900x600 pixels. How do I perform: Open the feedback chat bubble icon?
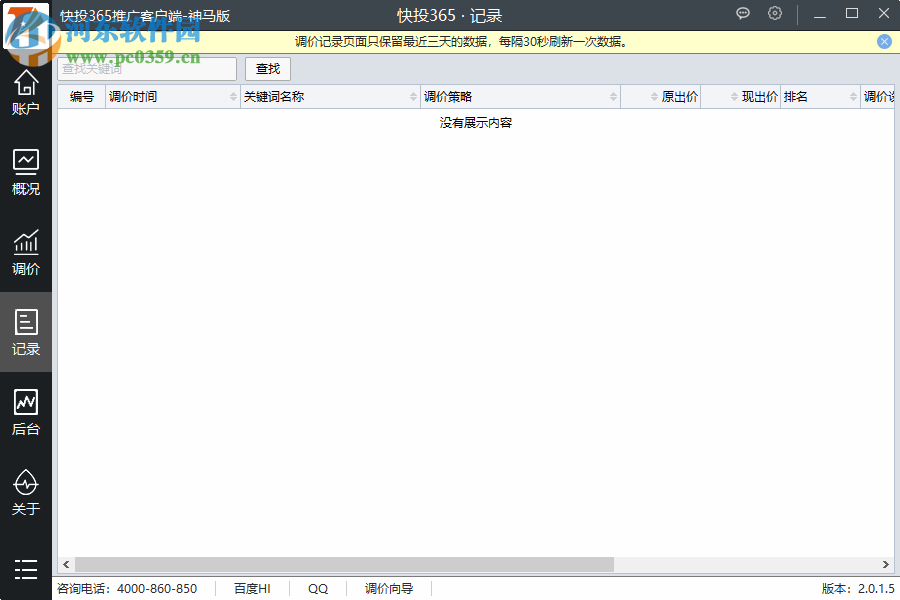(742, 13)
